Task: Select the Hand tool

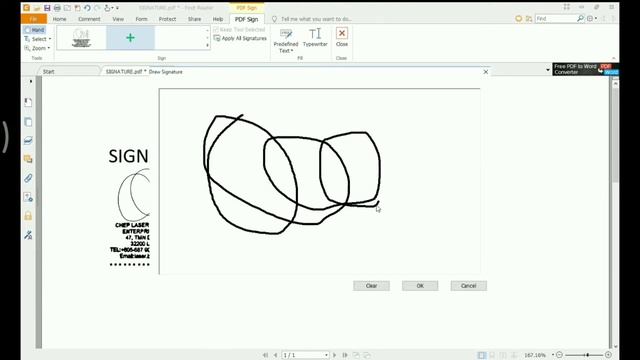Action: coord(34,30)
